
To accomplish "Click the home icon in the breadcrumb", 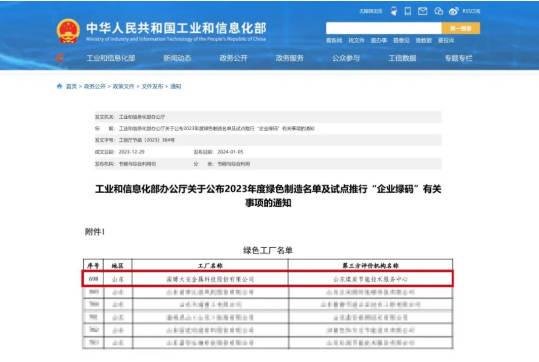I will click(59, 86).
